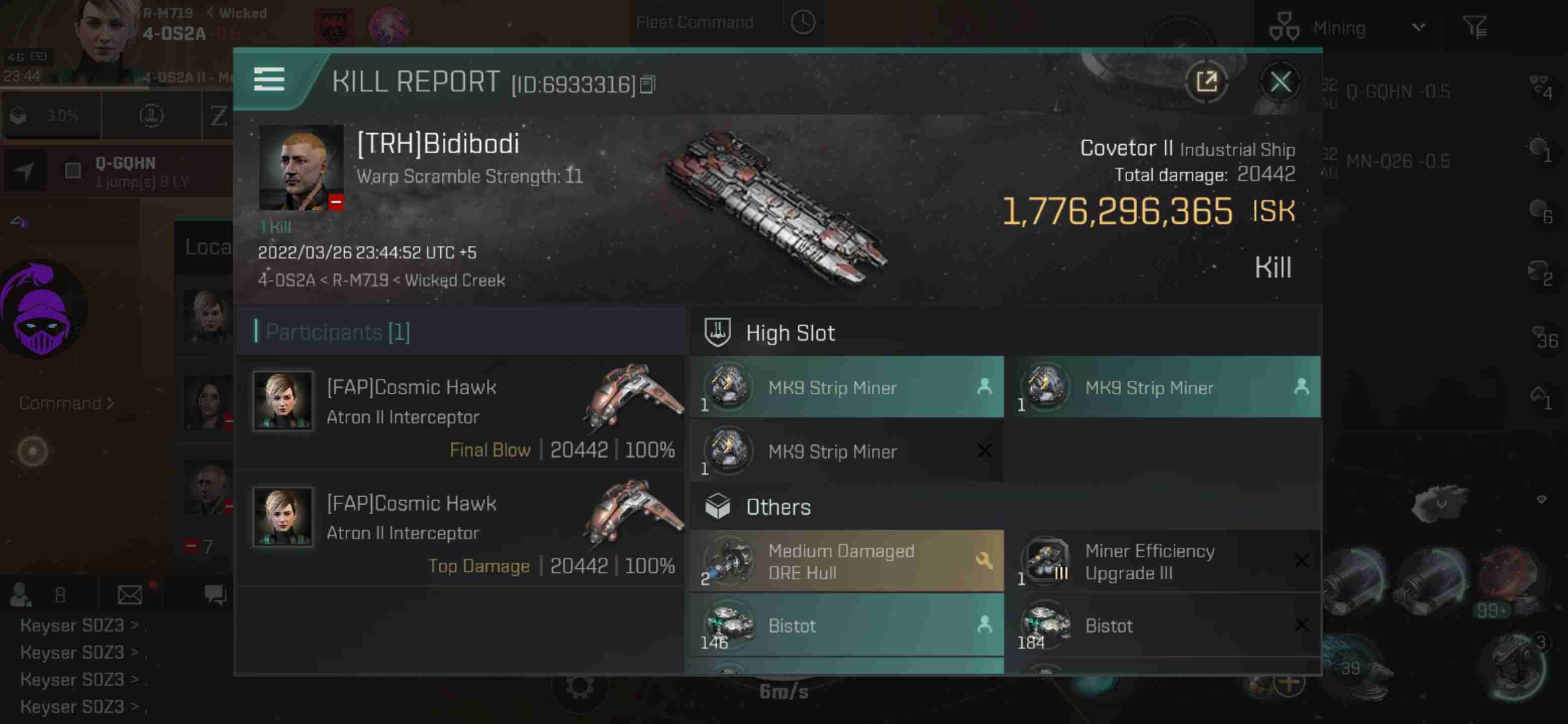
Task: Click the Medium Damaged ORE Hull thumbnail
Action: 729,562
